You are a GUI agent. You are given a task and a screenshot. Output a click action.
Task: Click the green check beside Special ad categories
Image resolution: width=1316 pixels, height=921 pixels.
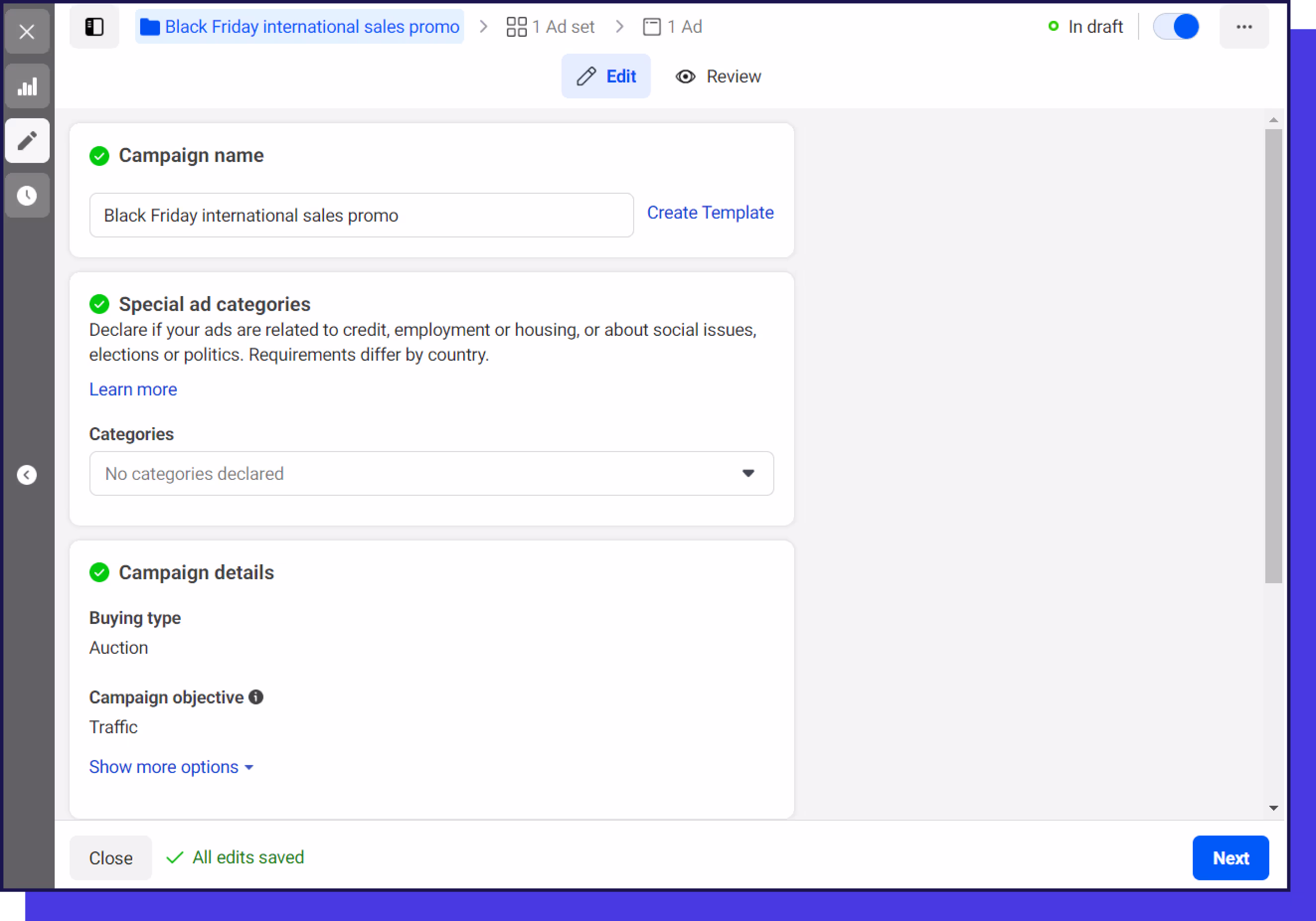(99, 304)
